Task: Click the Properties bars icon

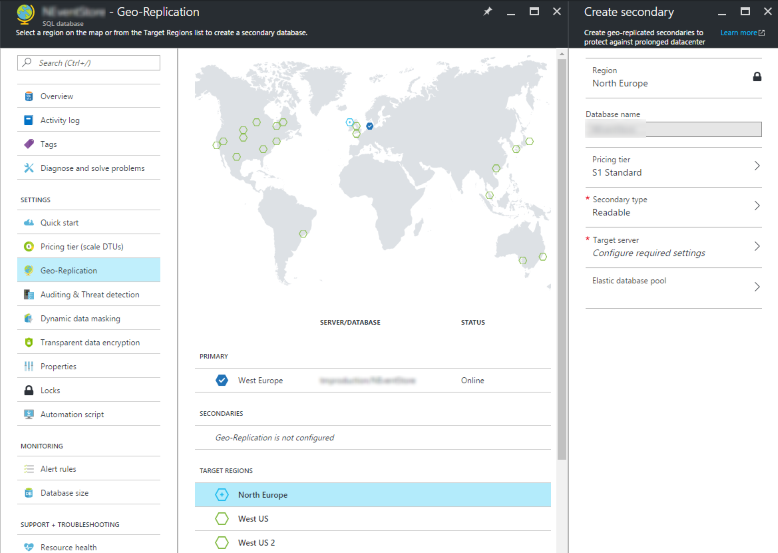Action: click(29, 367)
